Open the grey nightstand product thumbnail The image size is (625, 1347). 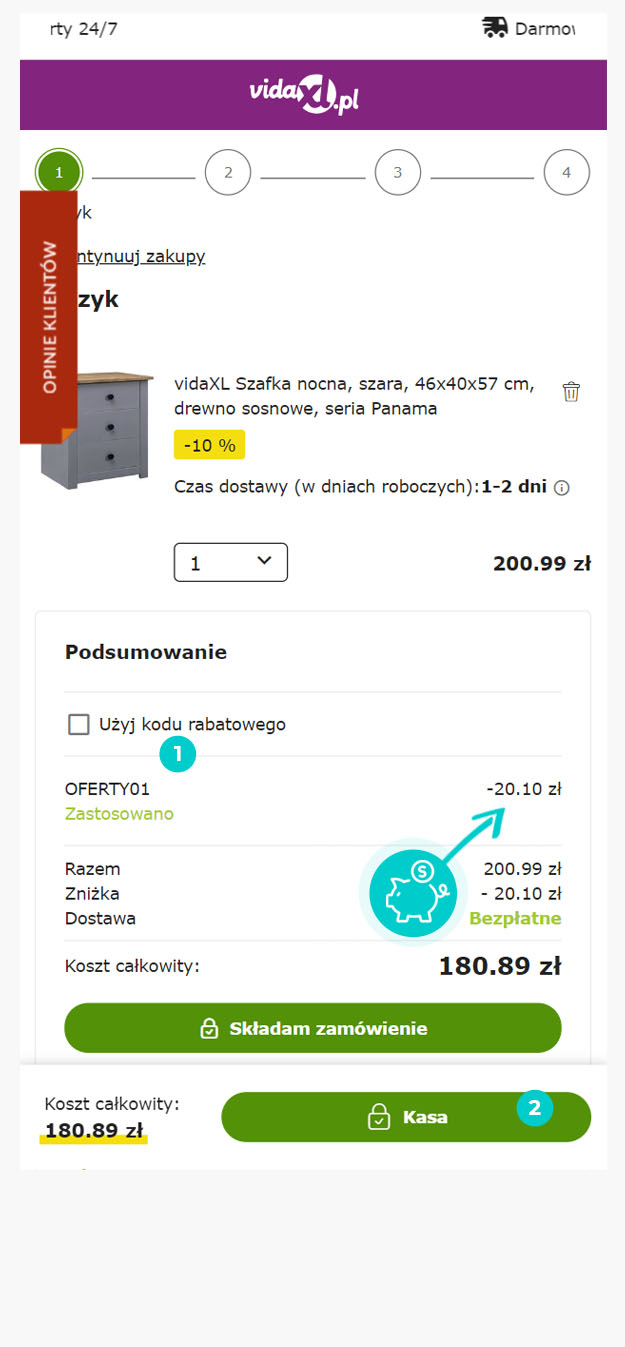point(95,430)
